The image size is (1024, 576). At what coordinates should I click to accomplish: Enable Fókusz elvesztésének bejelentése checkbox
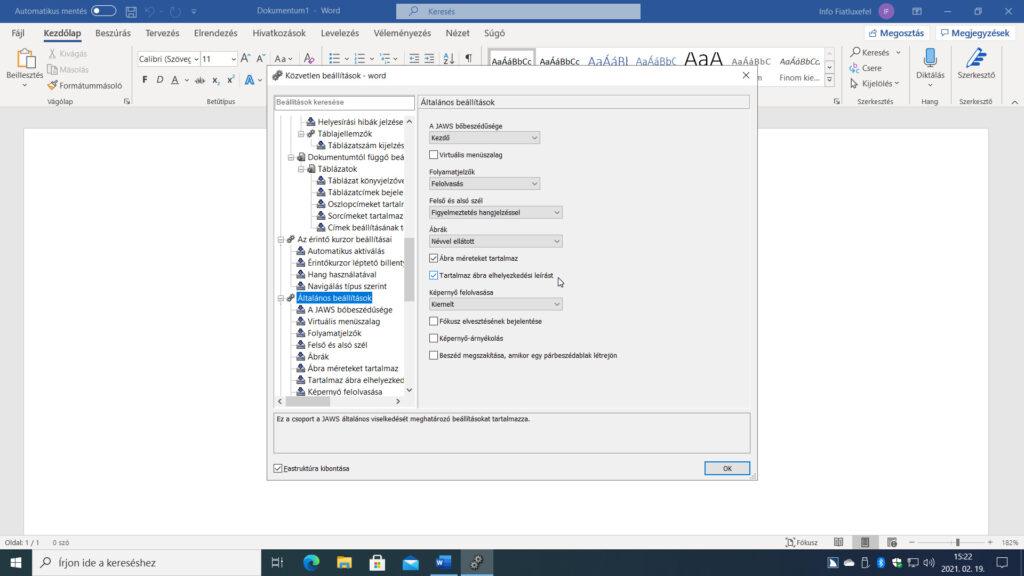coord(434,321)
